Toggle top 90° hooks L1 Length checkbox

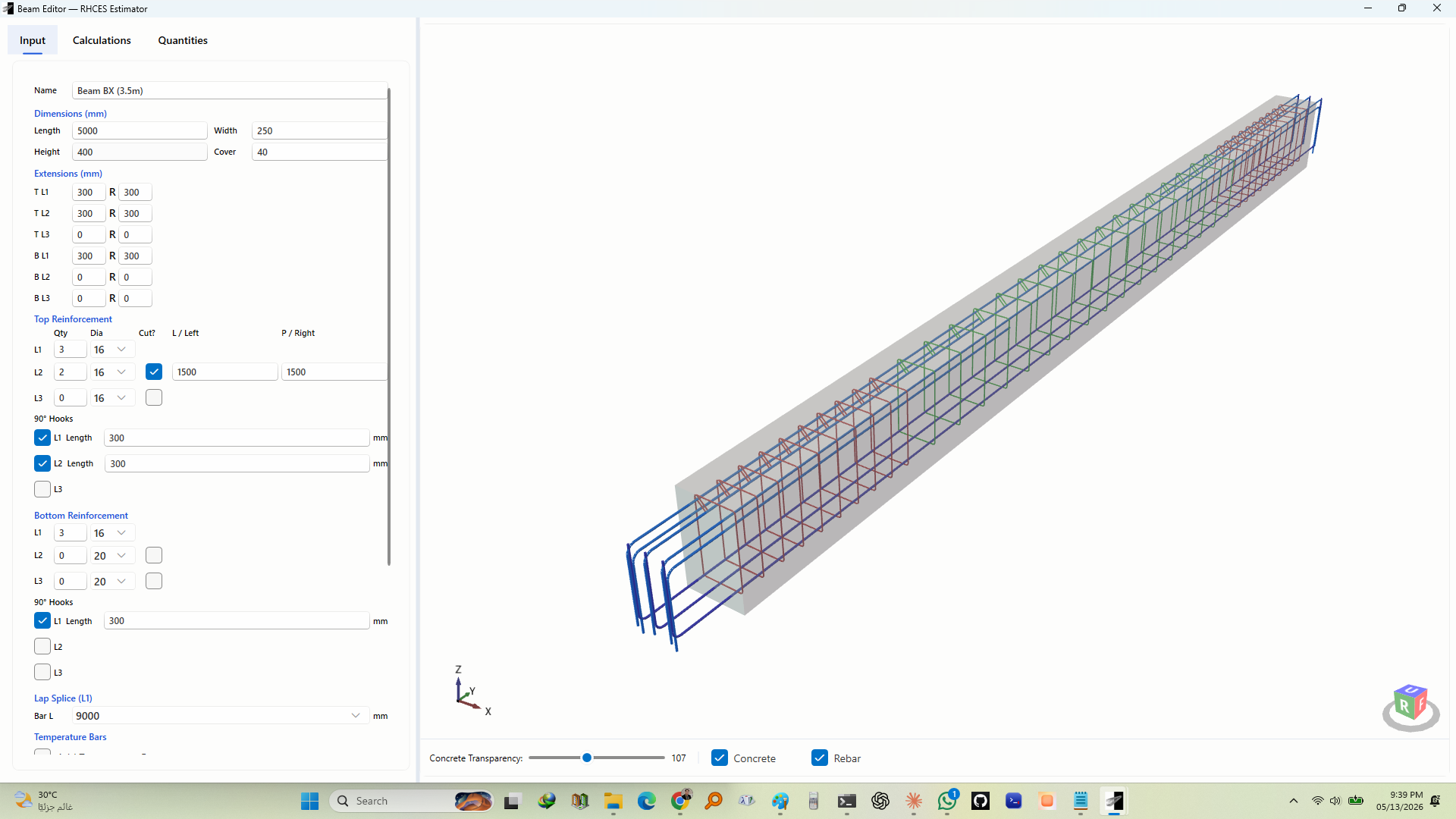click(42, 438)
